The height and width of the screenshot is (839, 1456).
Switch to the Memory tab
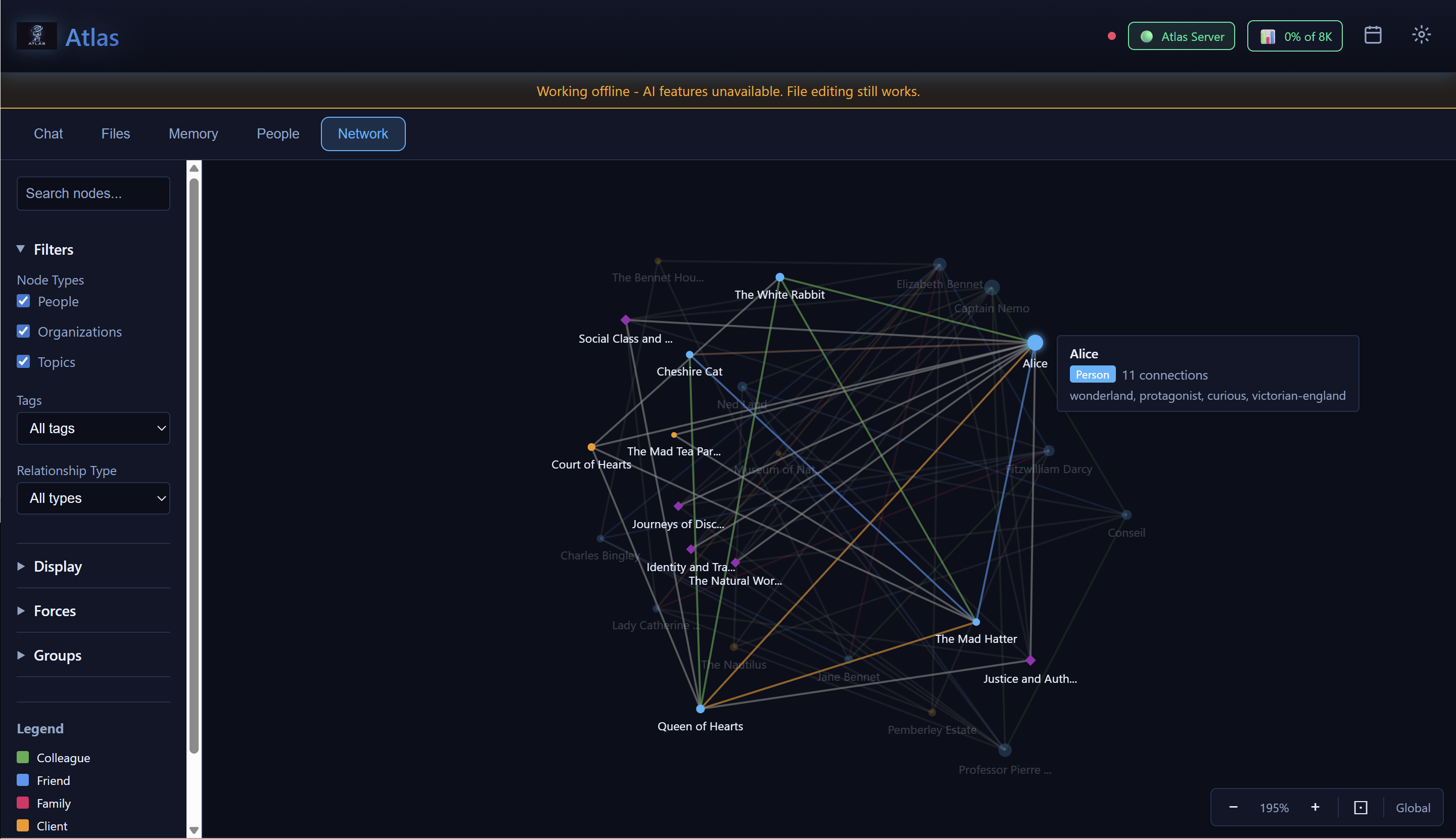click(193, 133)
